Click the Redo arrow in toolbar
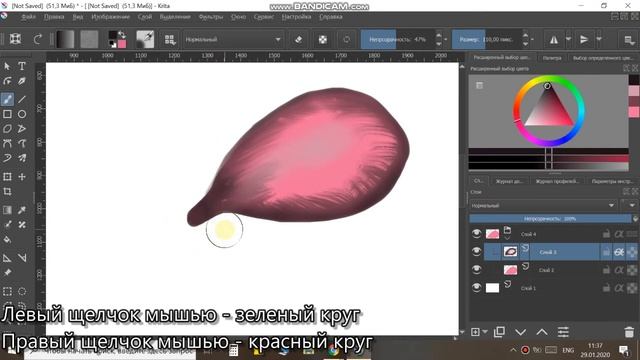640x360 pixels. point(38,39)
